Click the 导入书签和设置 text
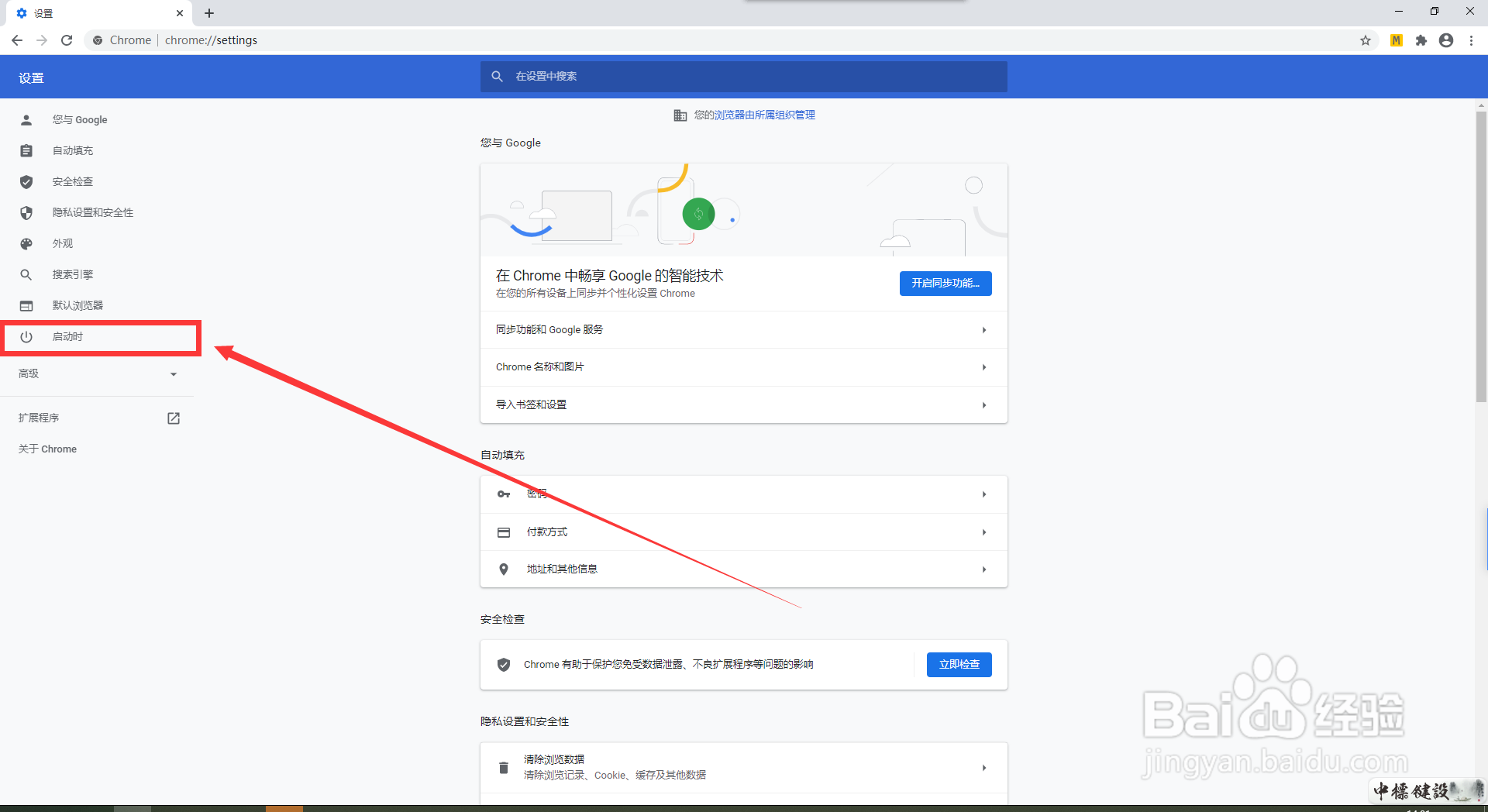This screenshot has width=1488, height=812. (532, 405)
